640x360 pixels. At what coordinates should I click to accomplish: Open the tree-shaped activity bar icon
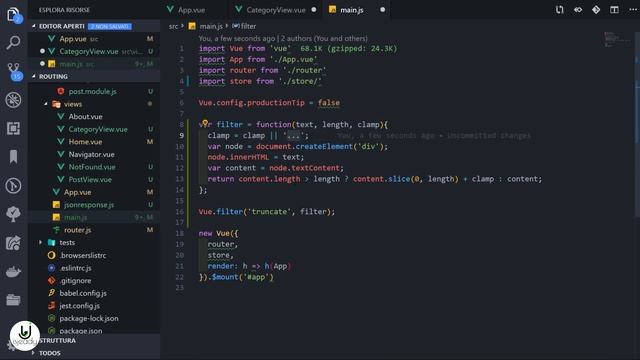(x=13, y=214)
